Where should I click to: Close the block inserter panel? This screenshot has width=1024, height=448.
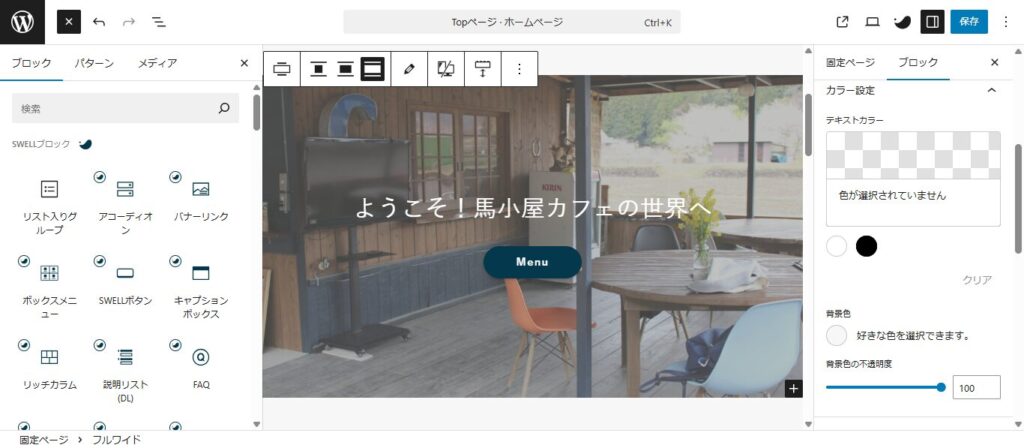(244, 63)
